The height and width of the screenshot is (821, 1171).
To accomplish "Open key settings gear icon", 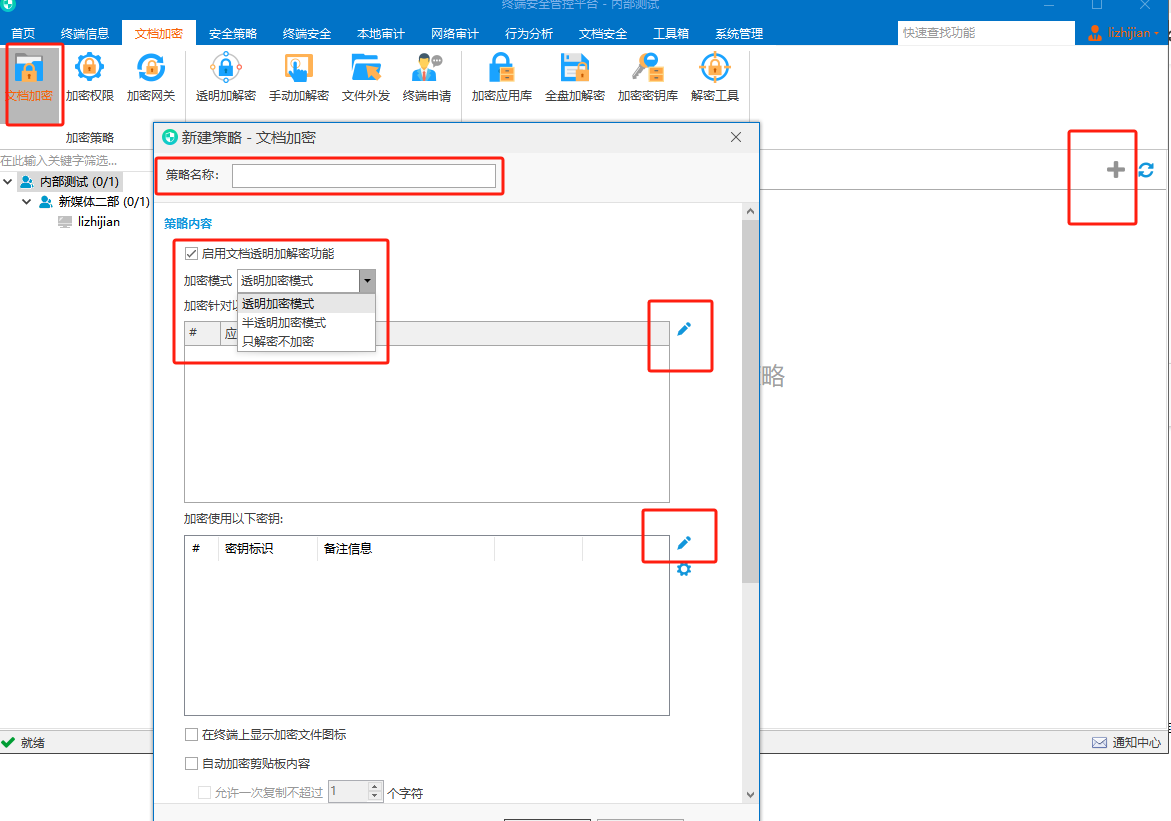I will pos(684,569).
